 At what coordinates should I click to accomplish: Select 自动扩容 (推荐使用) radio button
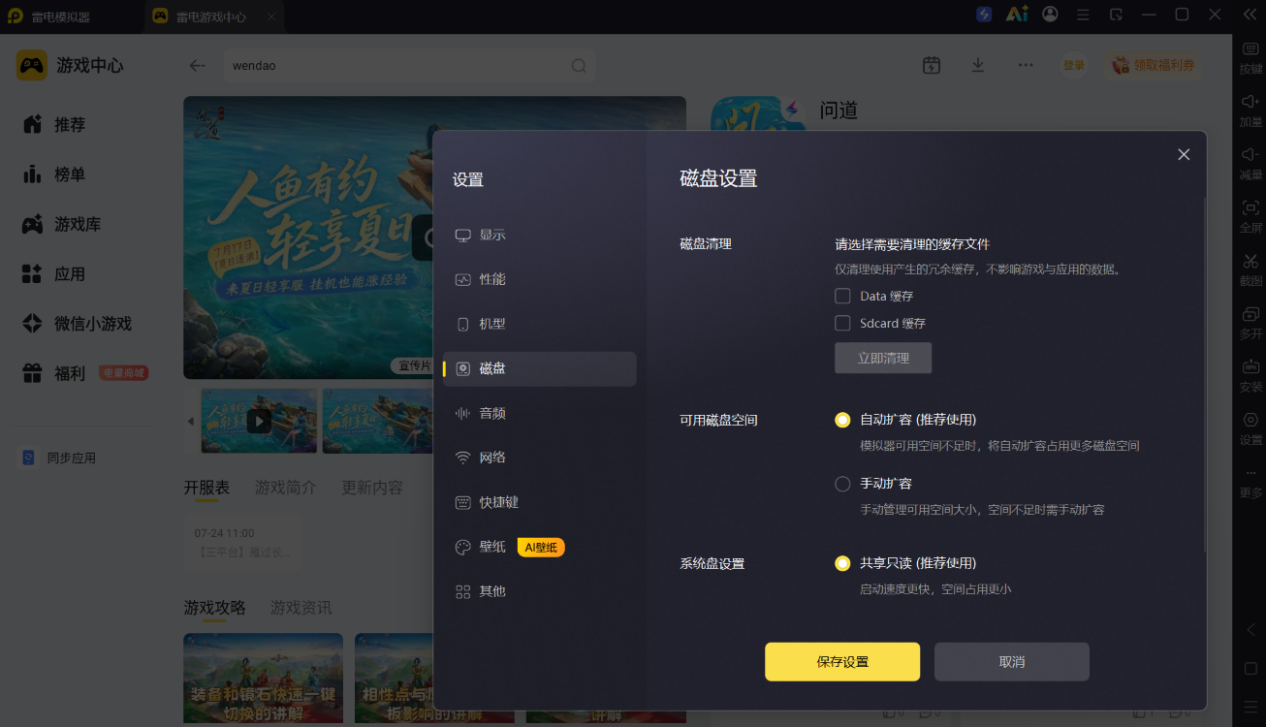(x=843, y=420)
